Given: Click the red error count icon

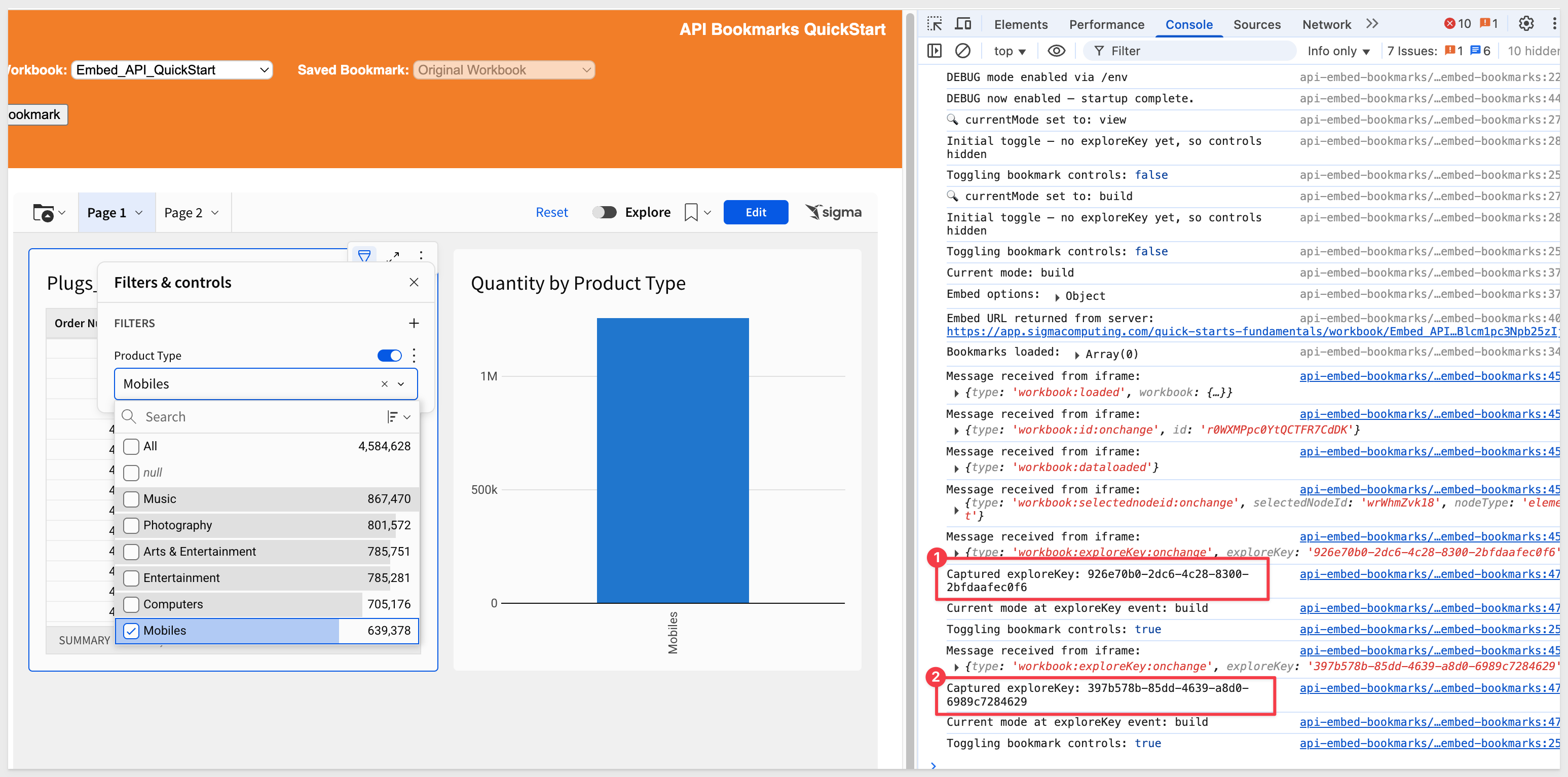Looking at the screenshot, I should coord(1450,24).
